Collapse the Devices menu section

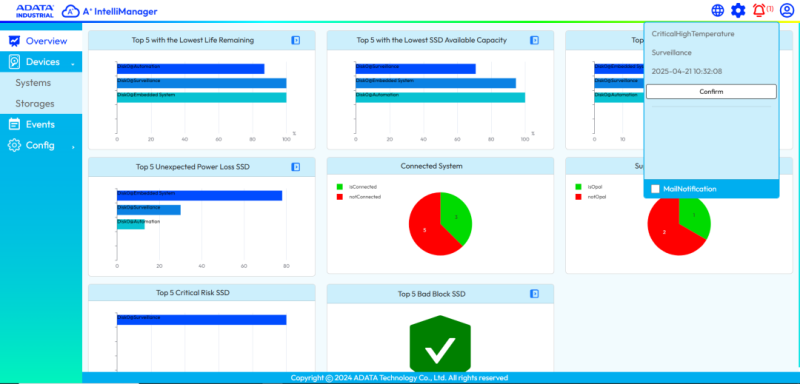tap(41, 62)
